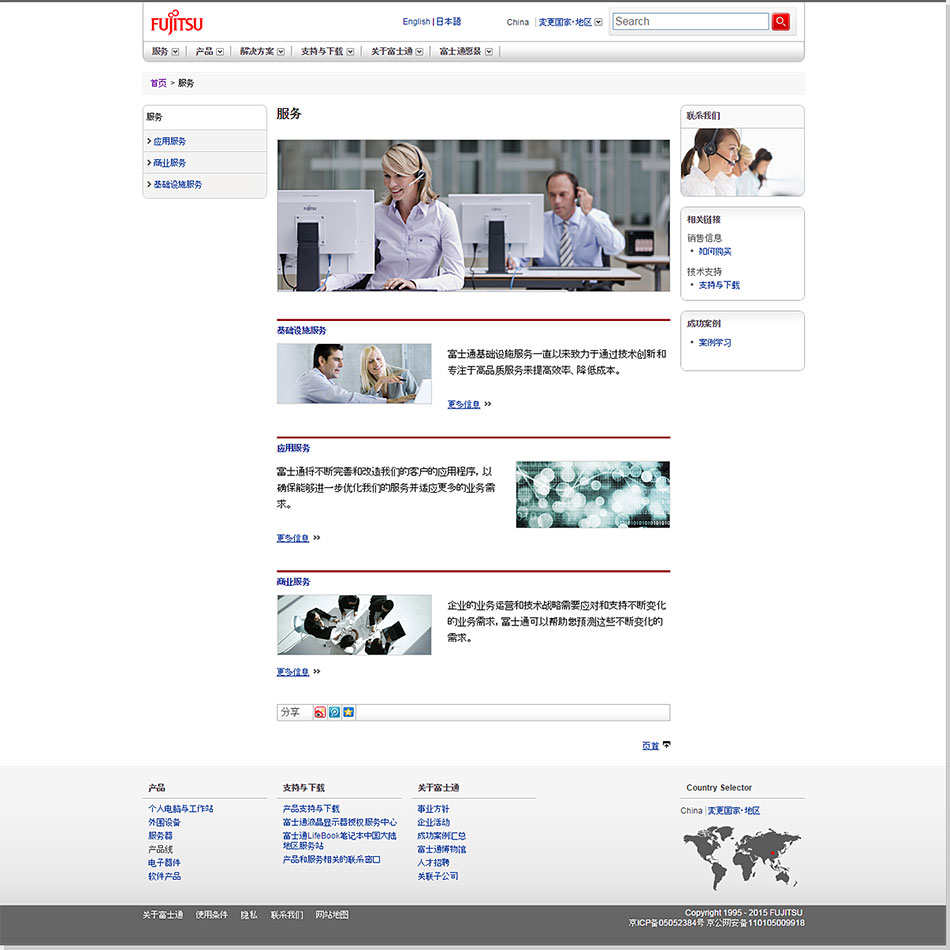
Task: Share page via Tencent Weibo icon
Action: click(x=334, y=712)
